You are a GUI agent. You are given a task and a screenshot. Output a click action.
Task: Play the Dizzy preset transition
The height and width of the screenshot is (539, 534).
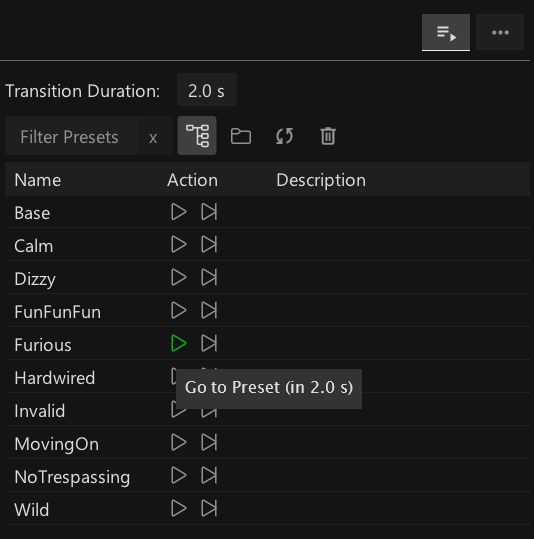[178, 277]
